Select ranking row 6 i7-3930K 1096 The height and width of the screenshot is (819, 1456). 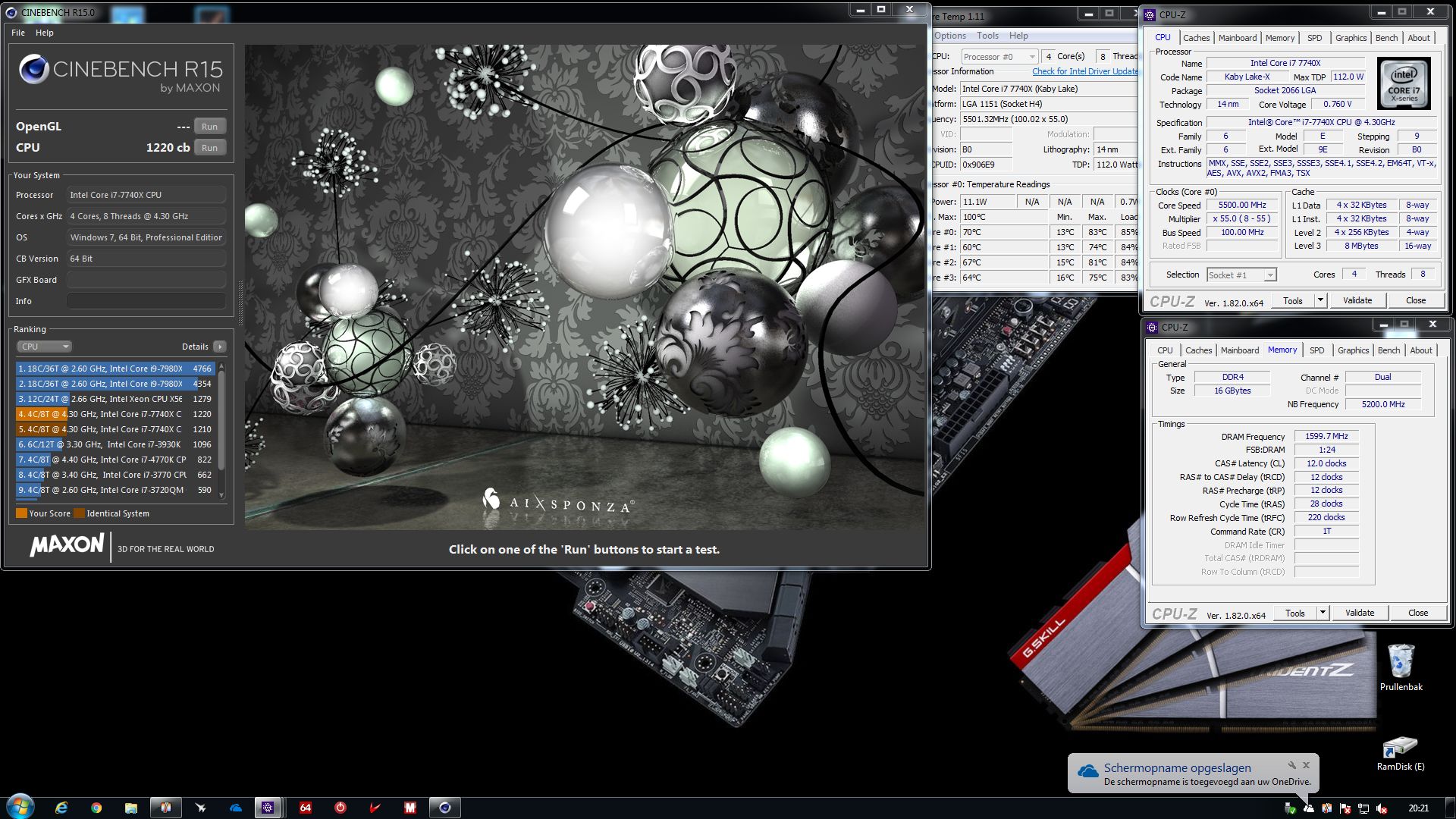(115, 444)
